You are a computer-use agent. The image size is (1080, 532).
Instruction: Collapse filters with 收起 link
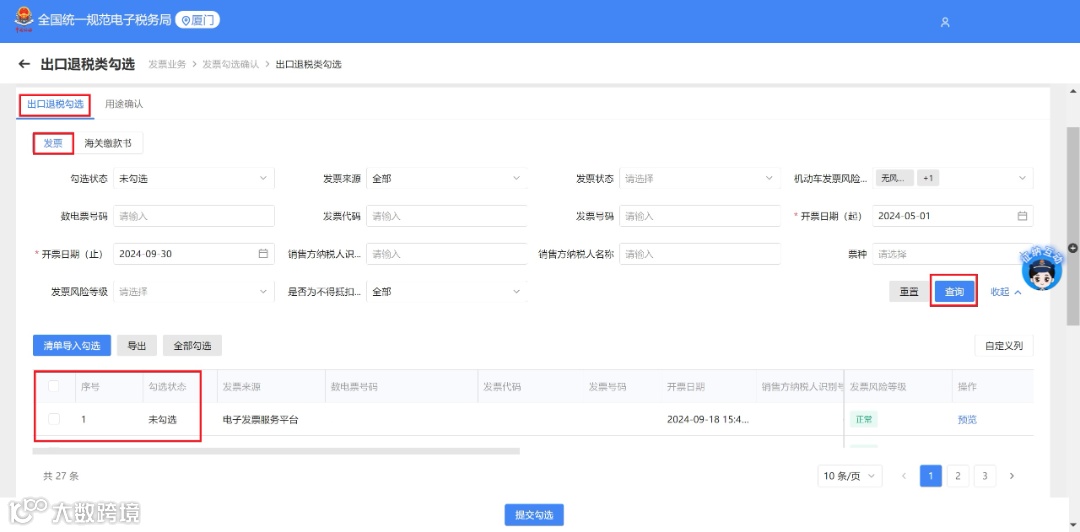tap(1006, 292)
